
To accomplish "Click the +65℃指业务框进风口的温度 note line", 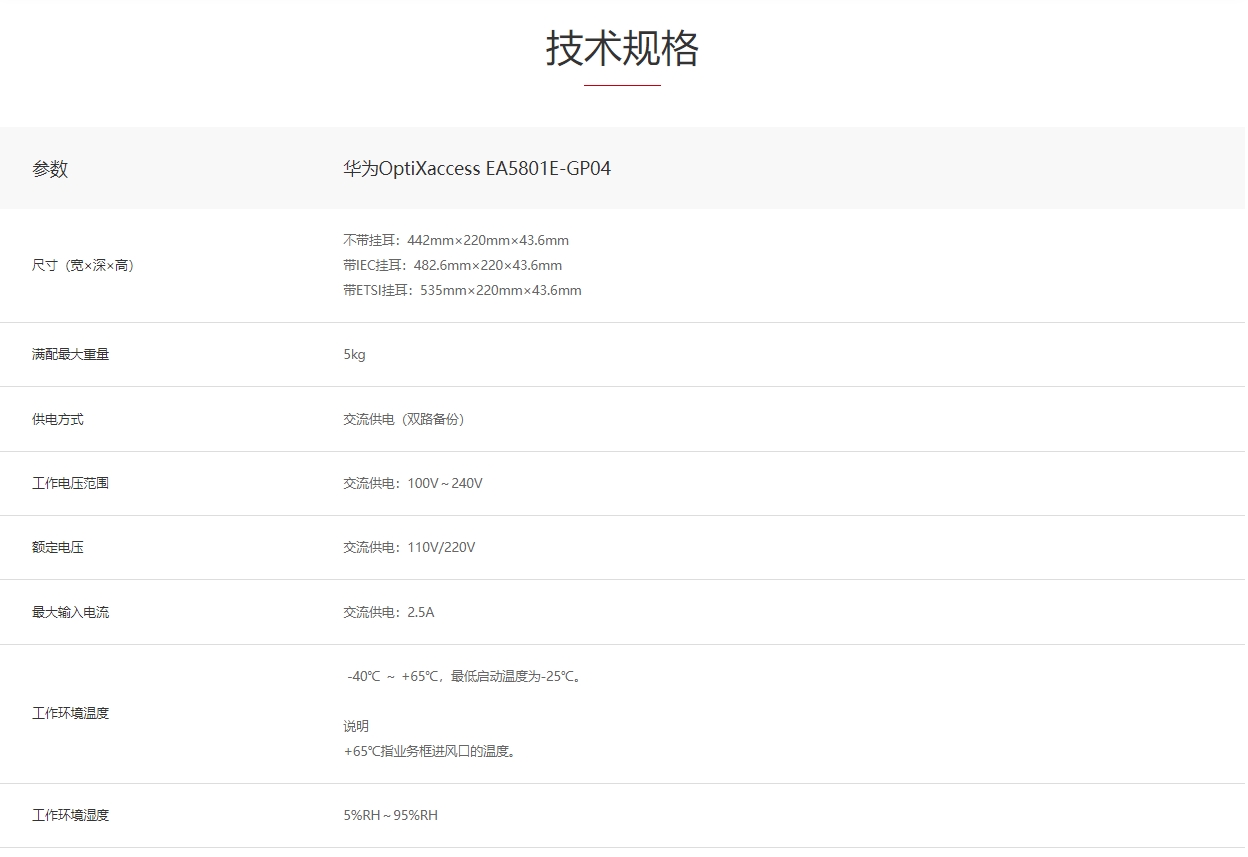I will click(x=432, y=751).
